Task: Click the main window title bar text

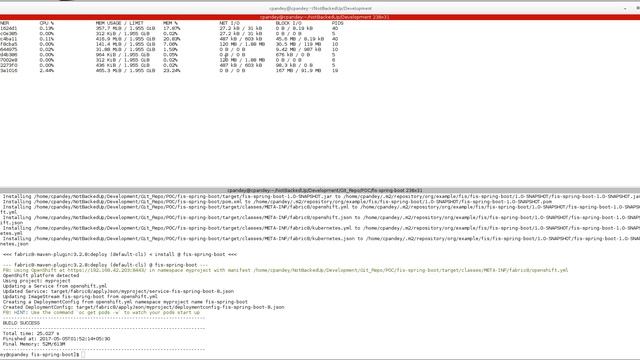Action: pos(320,8)
